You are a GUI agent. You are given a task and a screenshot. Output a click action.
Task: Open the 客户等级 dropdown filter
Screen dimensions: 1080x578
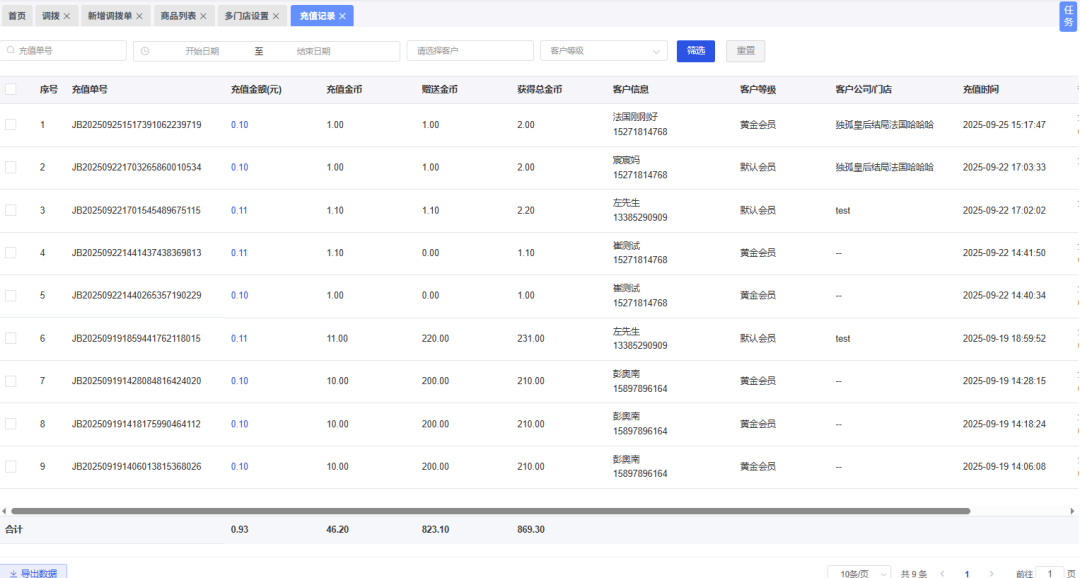[603, 51]
